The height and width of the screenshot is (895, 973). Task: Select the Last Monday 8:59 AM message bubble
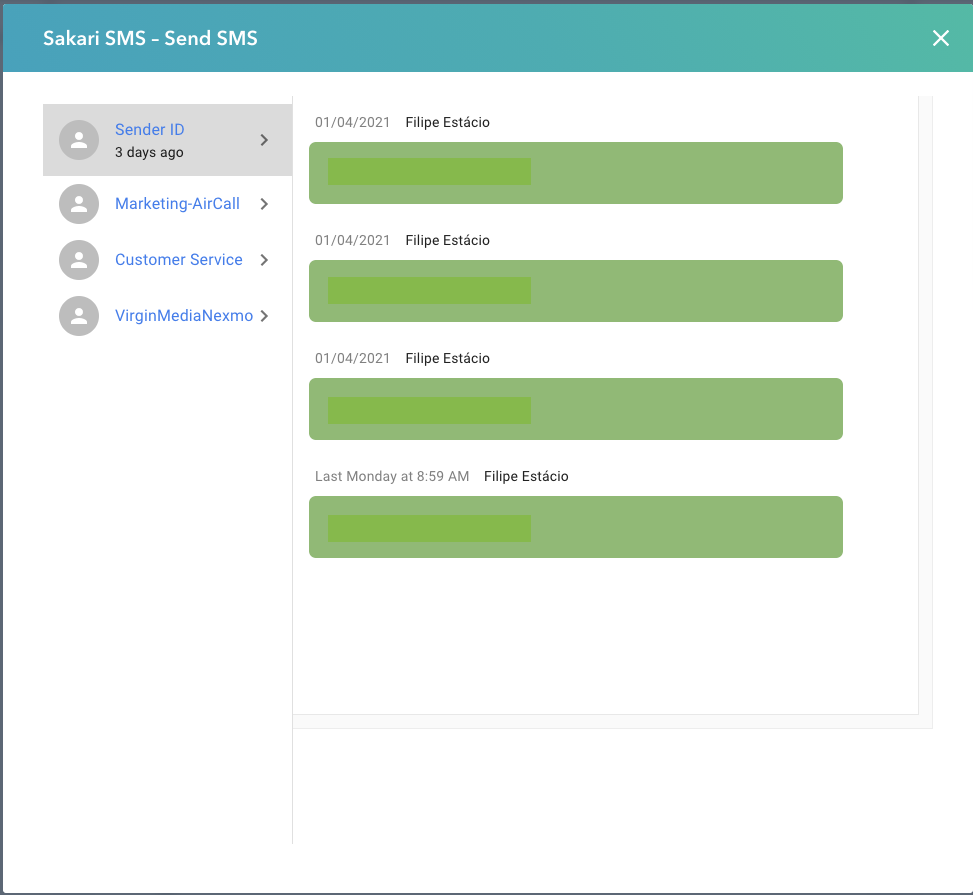(x=576, y=526)
